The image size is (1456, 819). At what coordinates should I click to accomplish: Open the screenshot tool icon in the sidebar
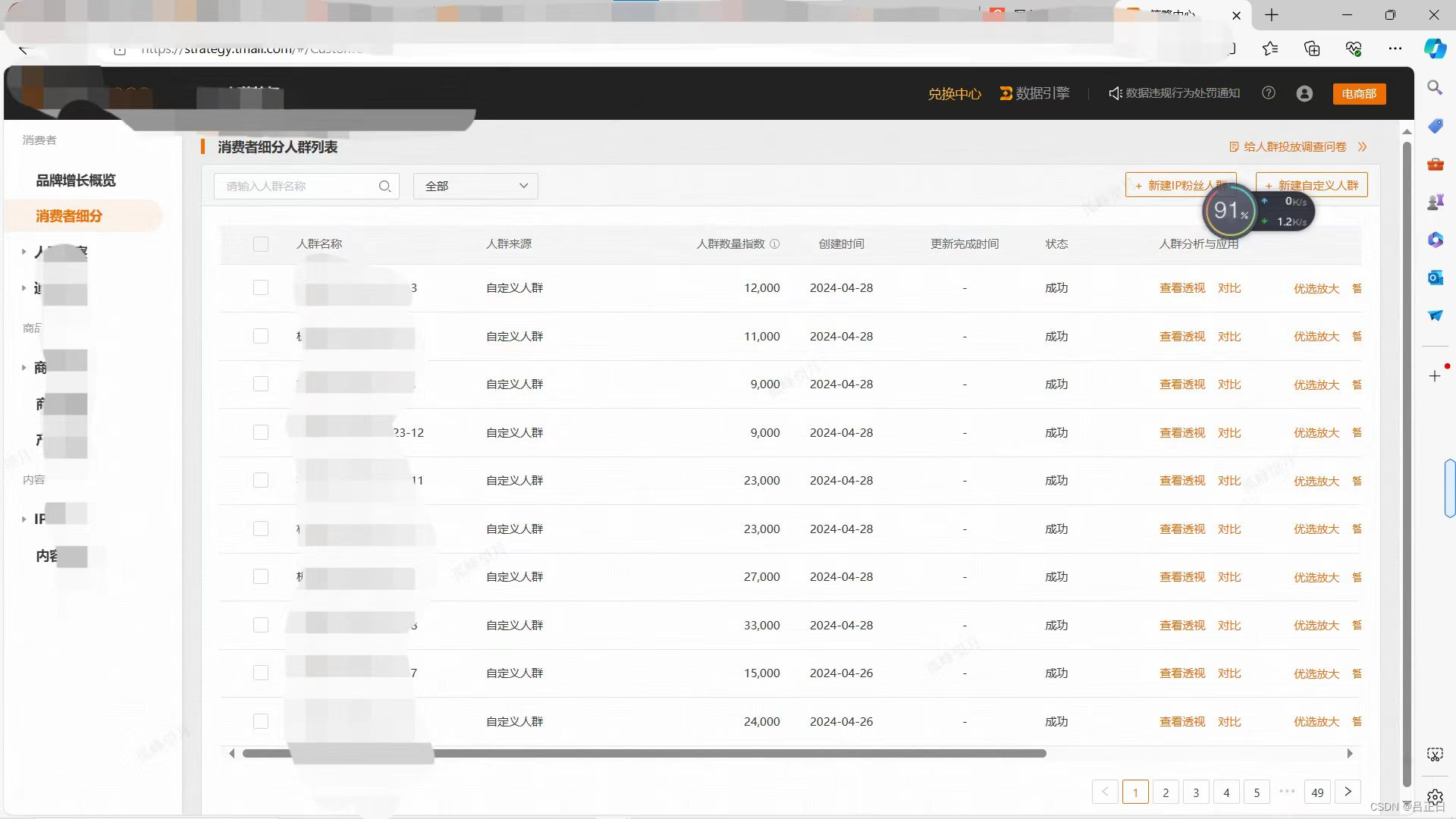click(1434, 754)
